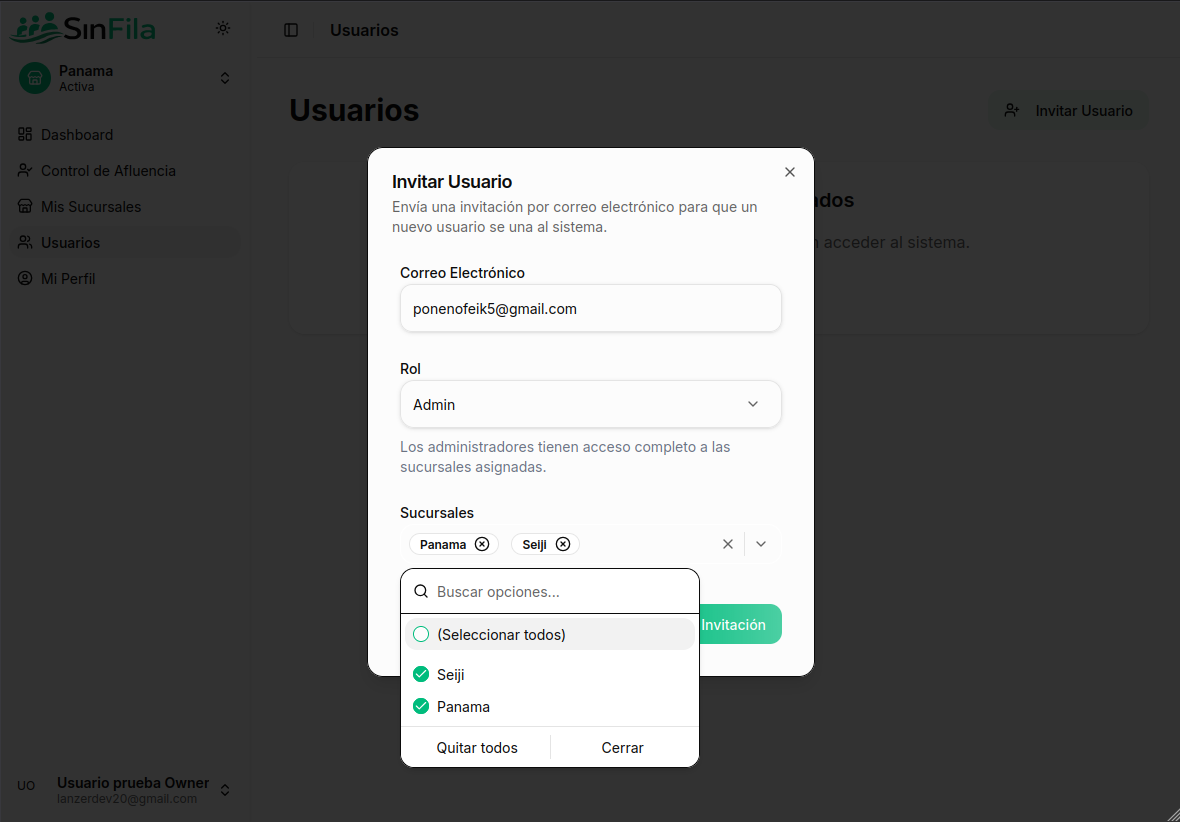Open Mis Sucursales via its building icon

point(23,206)
